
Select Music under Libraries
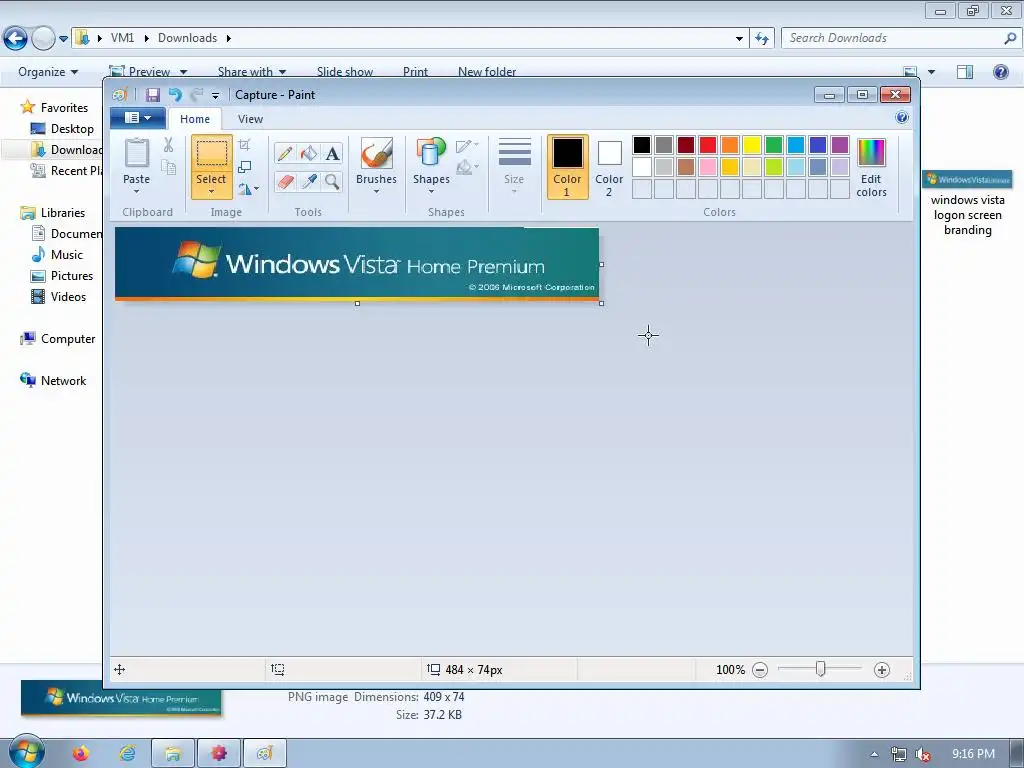tap(57, 255)
